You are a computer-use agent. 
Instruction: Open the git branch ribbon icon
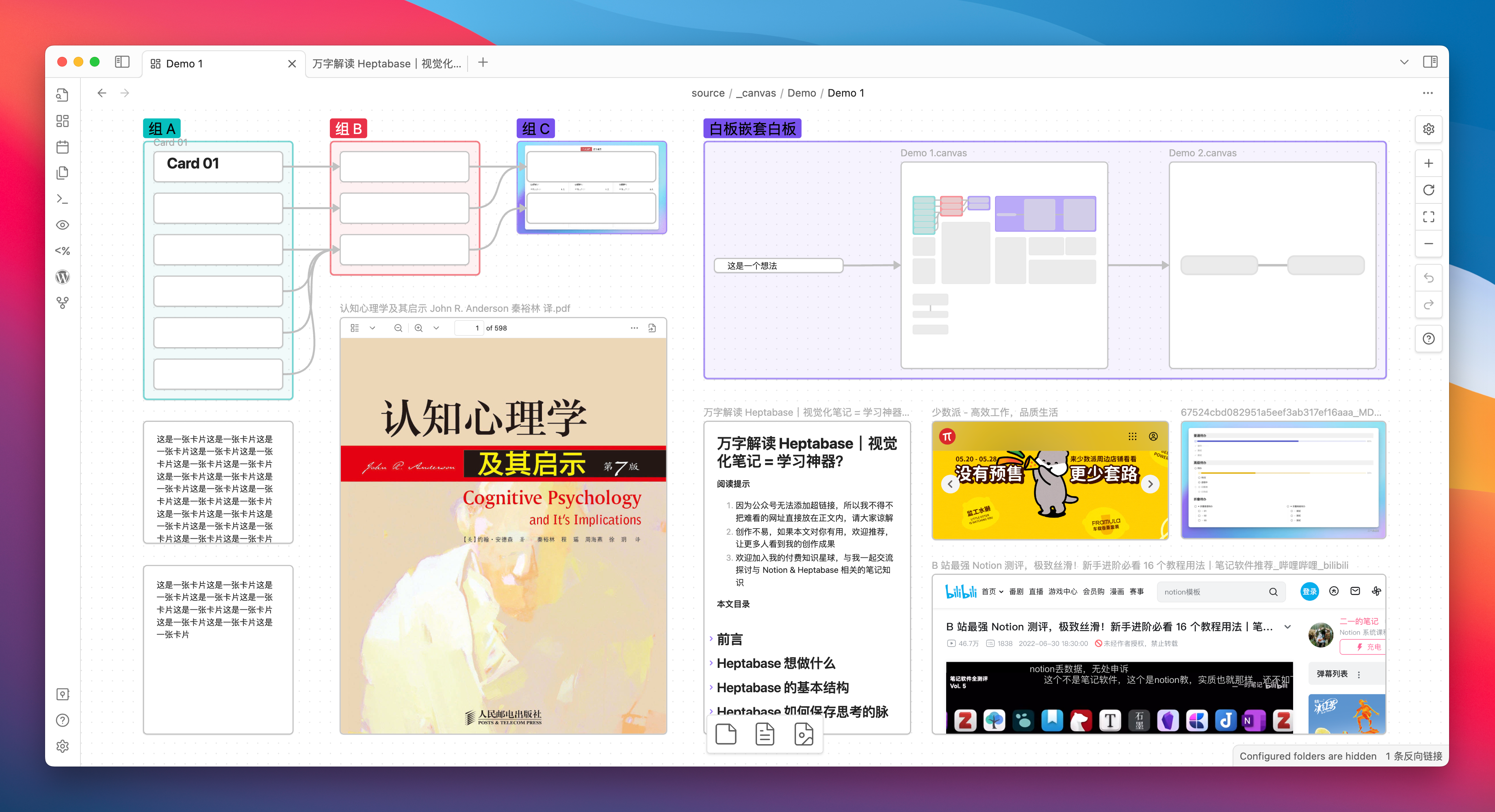point(63,303)
